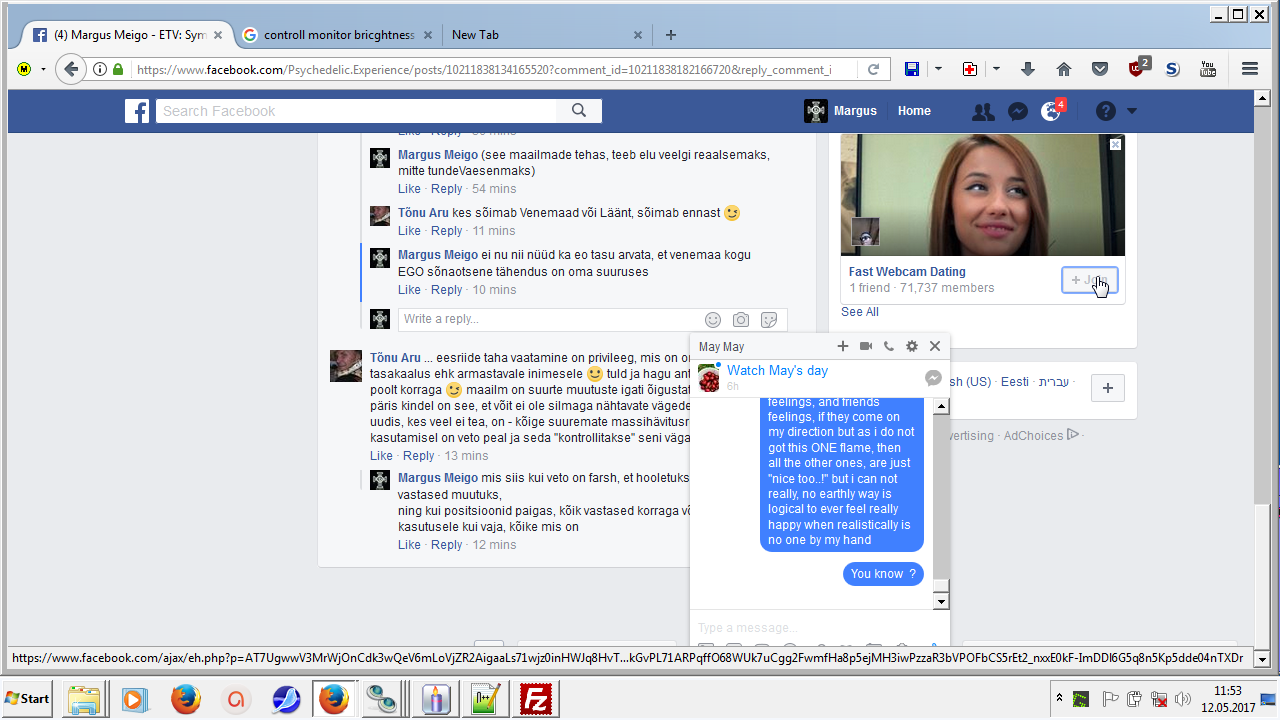Screen dimensions: 1280x720
Task: Click the Write a reply field
Action: (x=592, y=320)
